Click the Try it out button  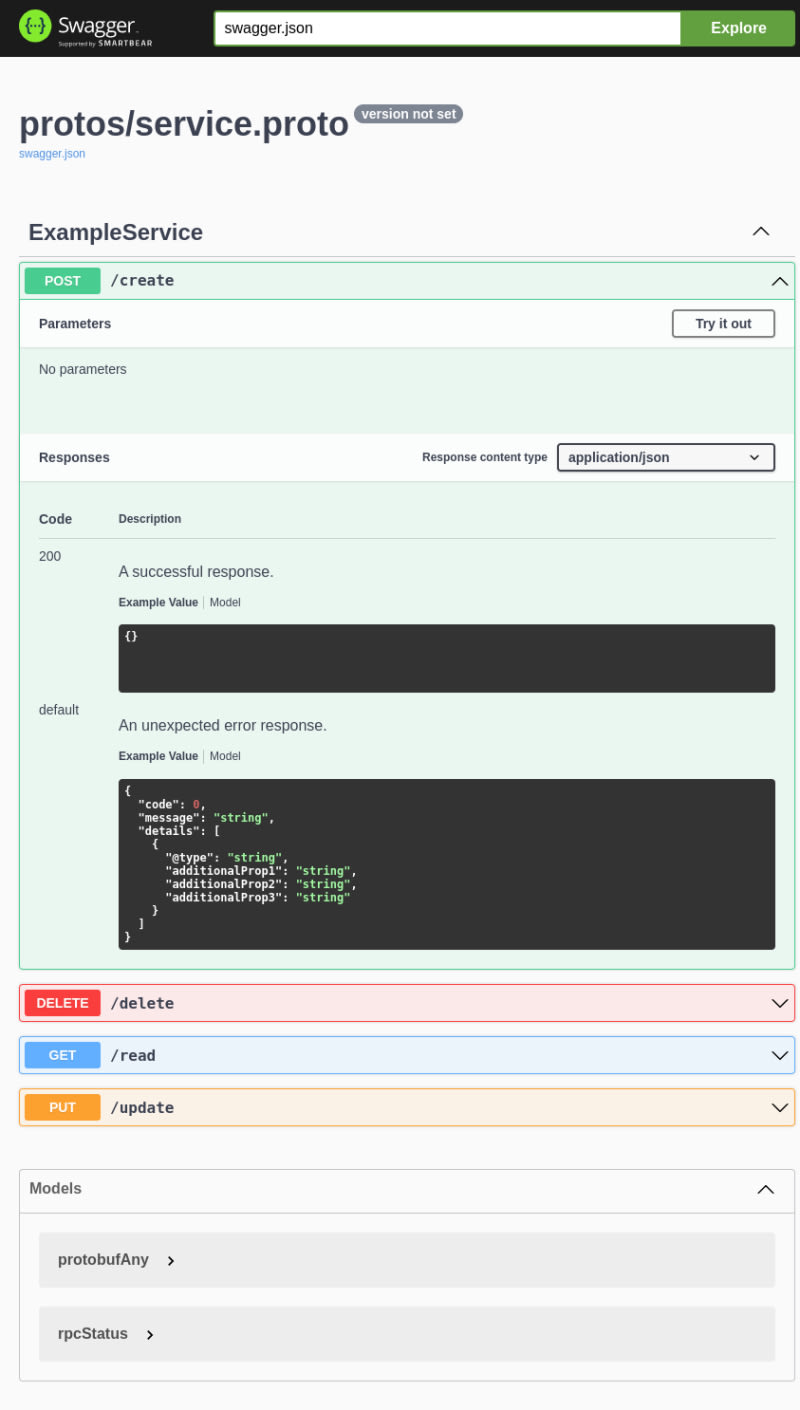click(723, 324)
